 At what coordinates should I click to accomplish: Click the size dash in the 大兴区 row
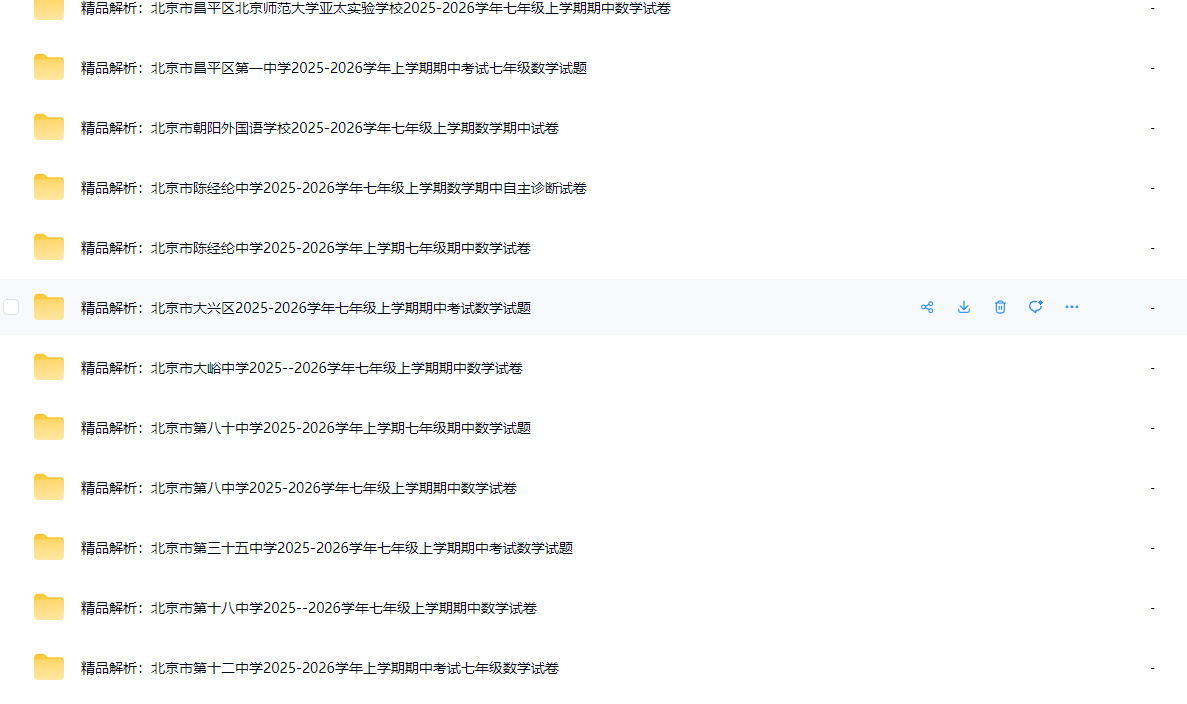tap(1152, 308)
